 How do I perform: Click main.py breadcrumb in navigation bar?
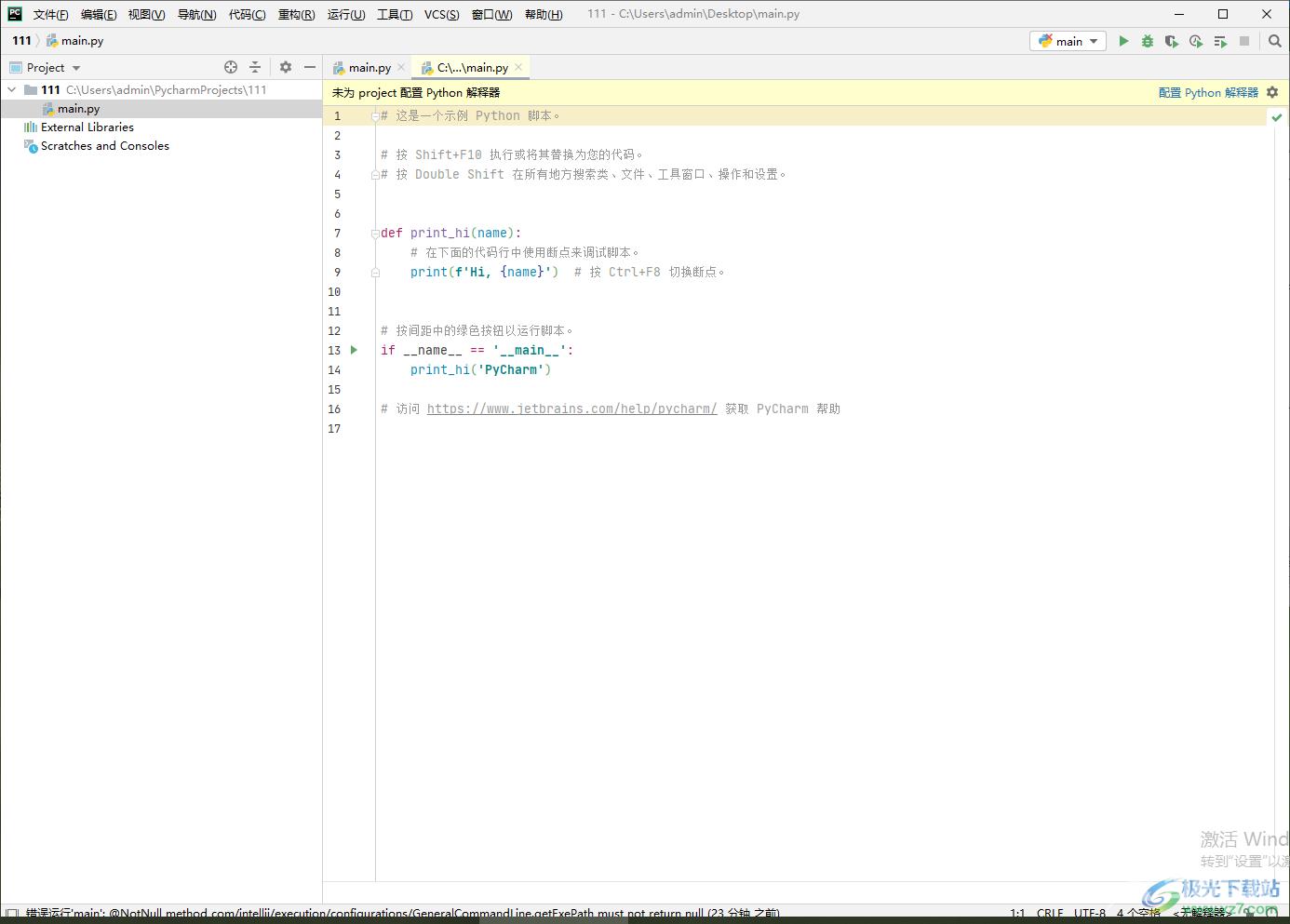click(x=75, y=41)
